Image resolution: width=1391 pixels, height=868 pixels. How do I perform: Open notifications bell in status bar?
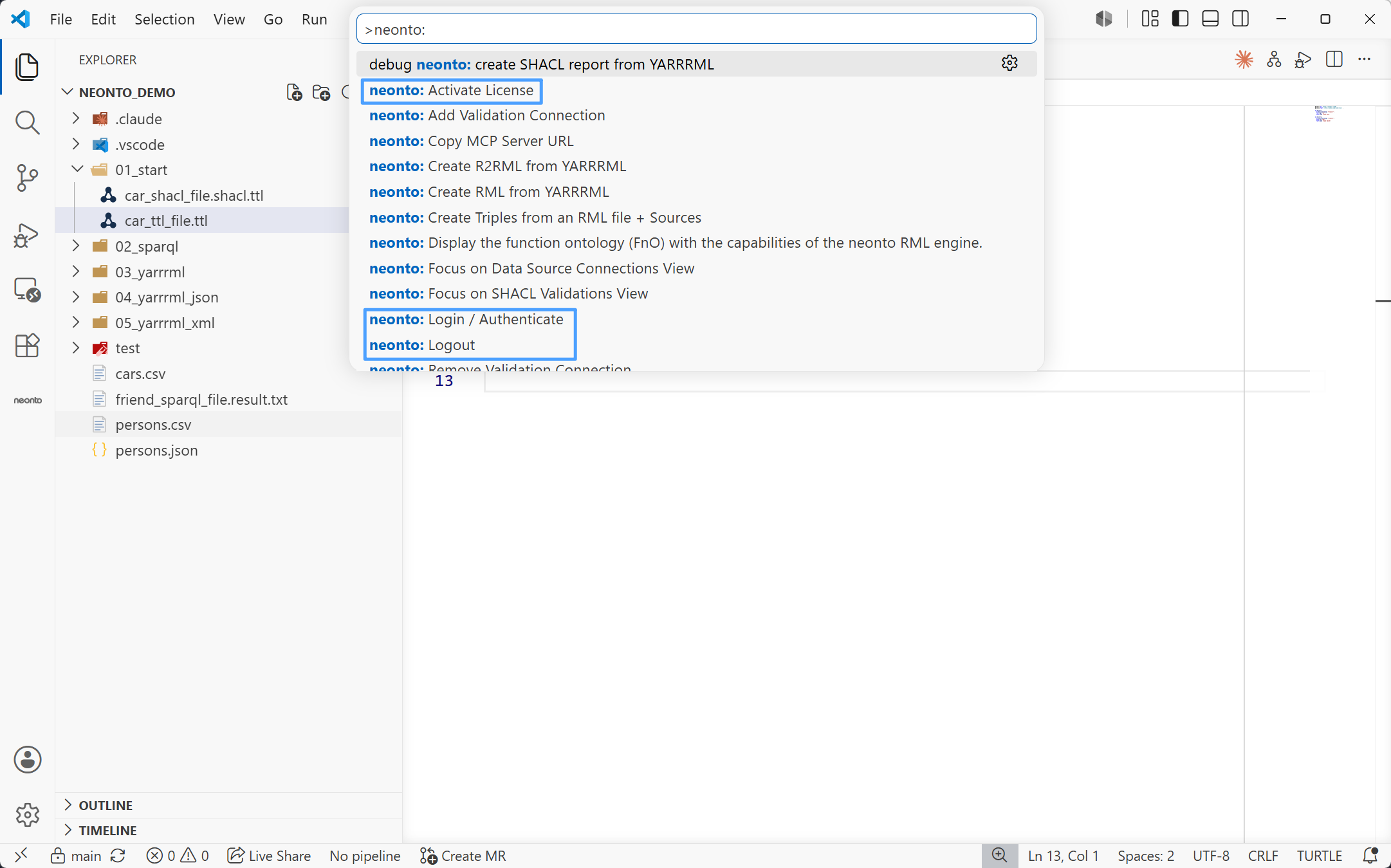[1370, 855]
